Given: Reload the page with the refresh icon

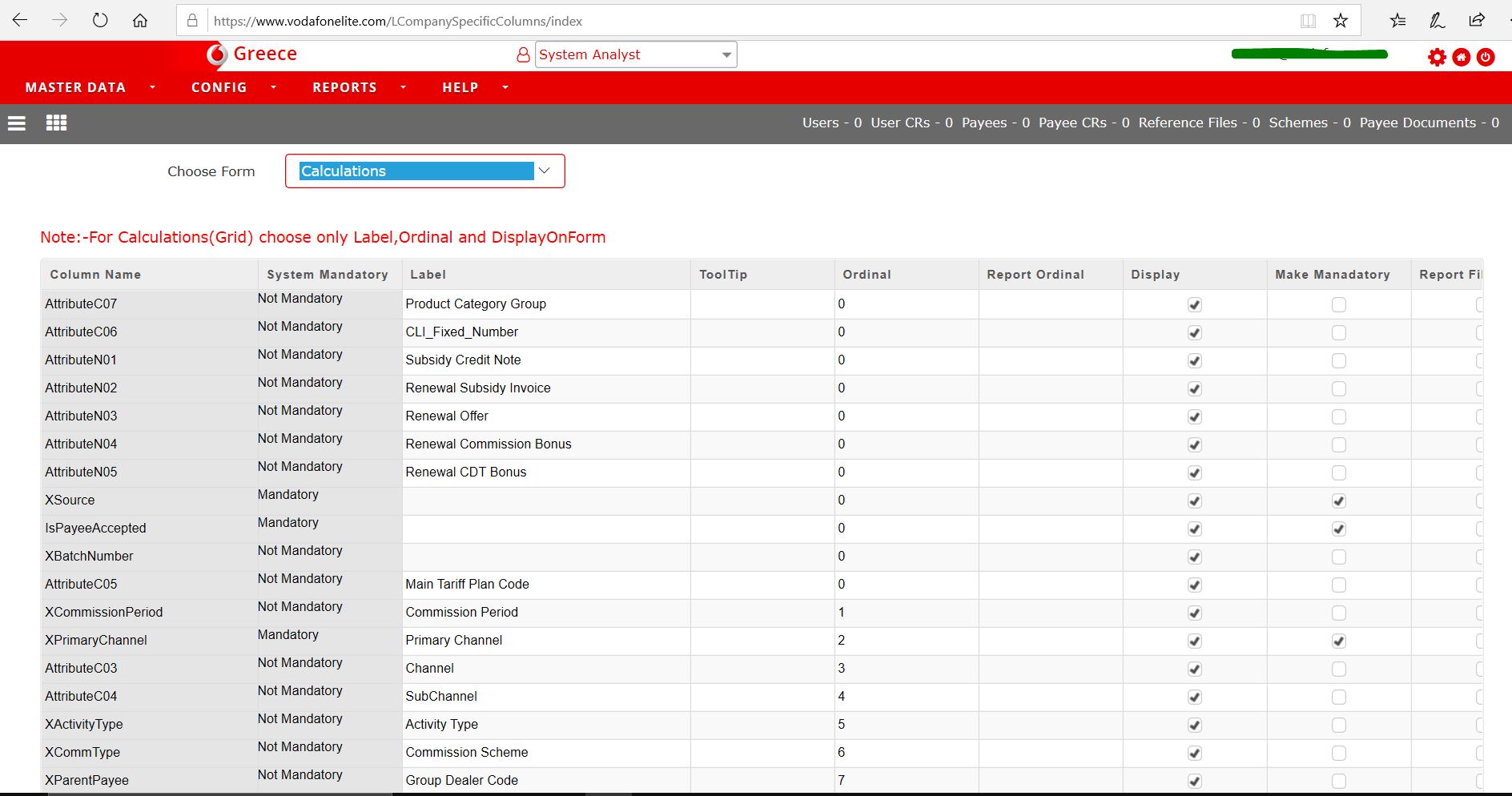Looking at the screenshot, I should click(x=100, y=20).
